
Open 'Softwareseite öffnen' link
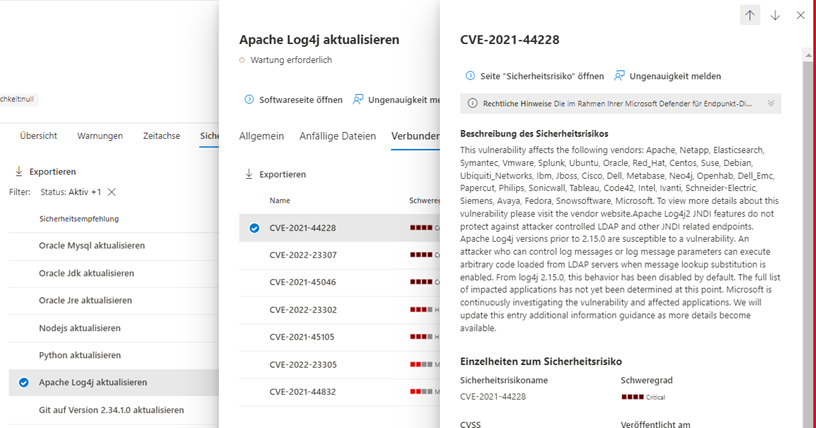[x=294, y=99]
